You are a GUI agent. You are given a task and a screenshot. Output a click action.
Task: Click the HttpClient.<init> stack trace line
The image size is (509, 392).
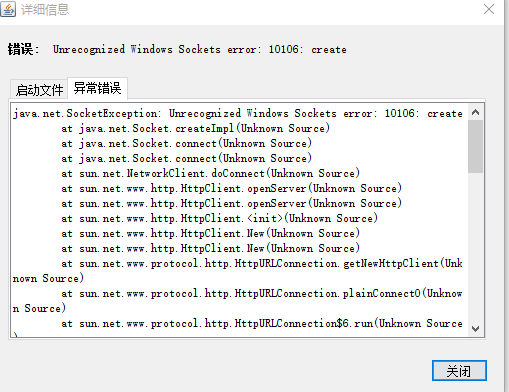pyautogui.click(x=220, y=219)
